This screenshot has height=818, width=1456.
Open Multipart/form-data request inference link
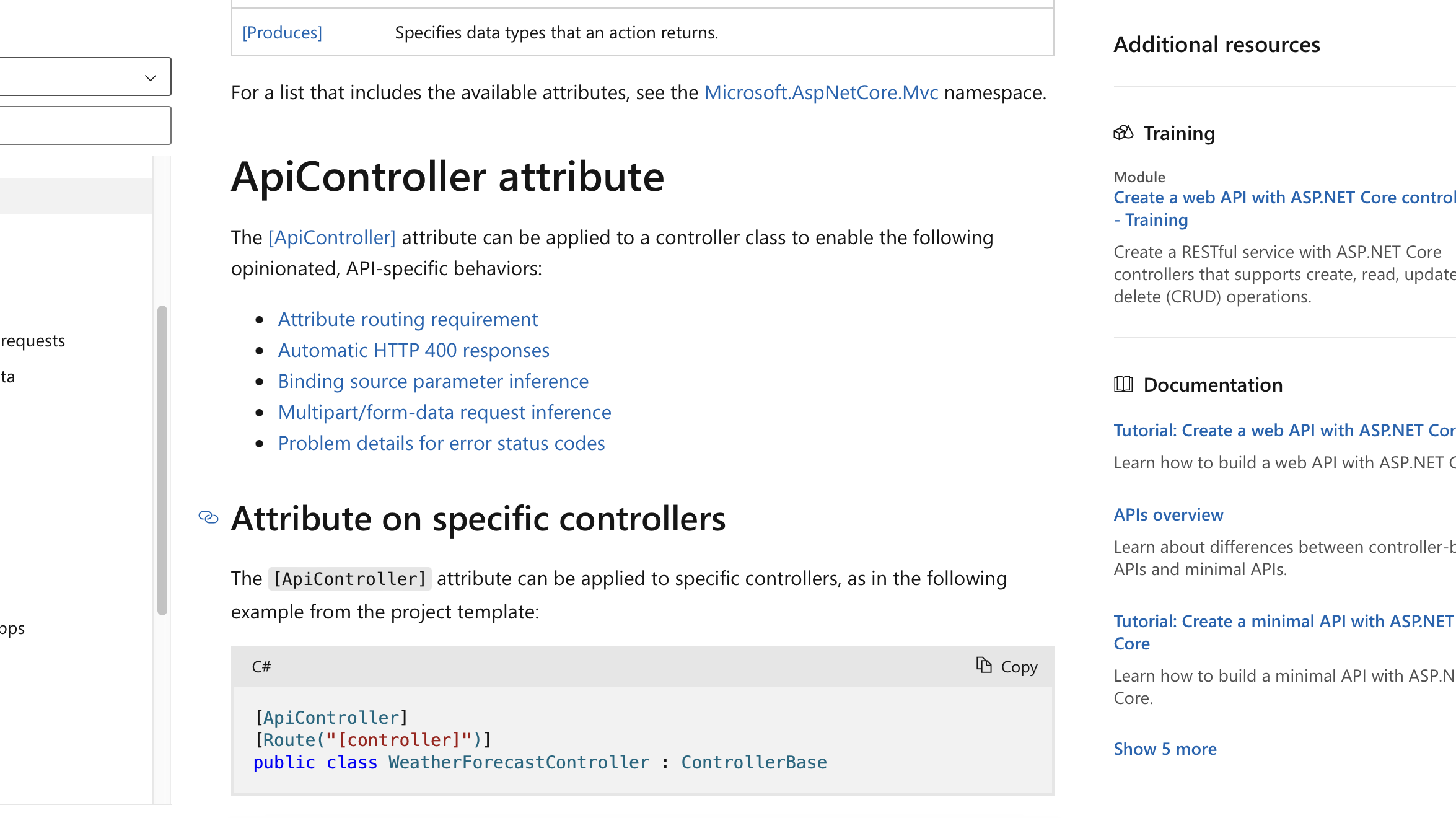tap(444, 413)
